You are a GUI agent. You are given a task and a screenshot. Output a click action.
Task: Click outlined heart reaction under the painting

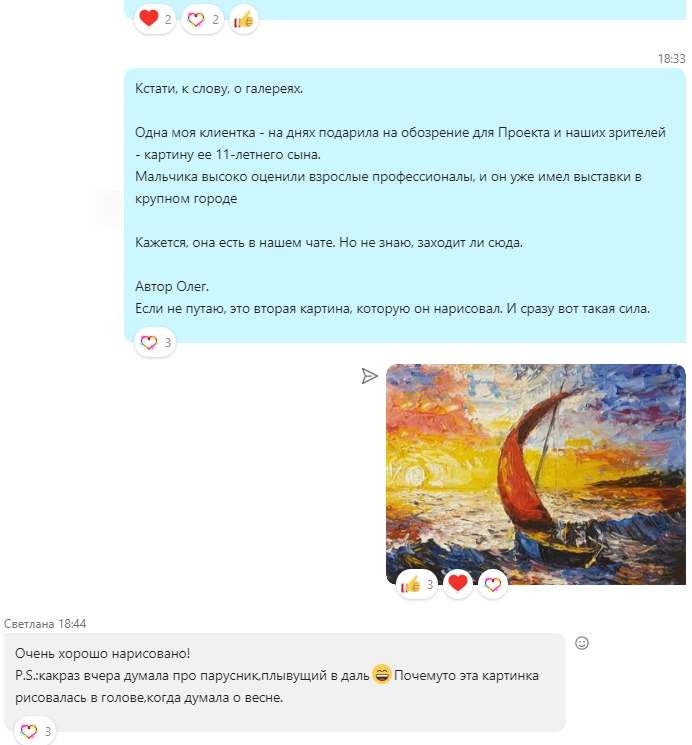tap(493, 584)
